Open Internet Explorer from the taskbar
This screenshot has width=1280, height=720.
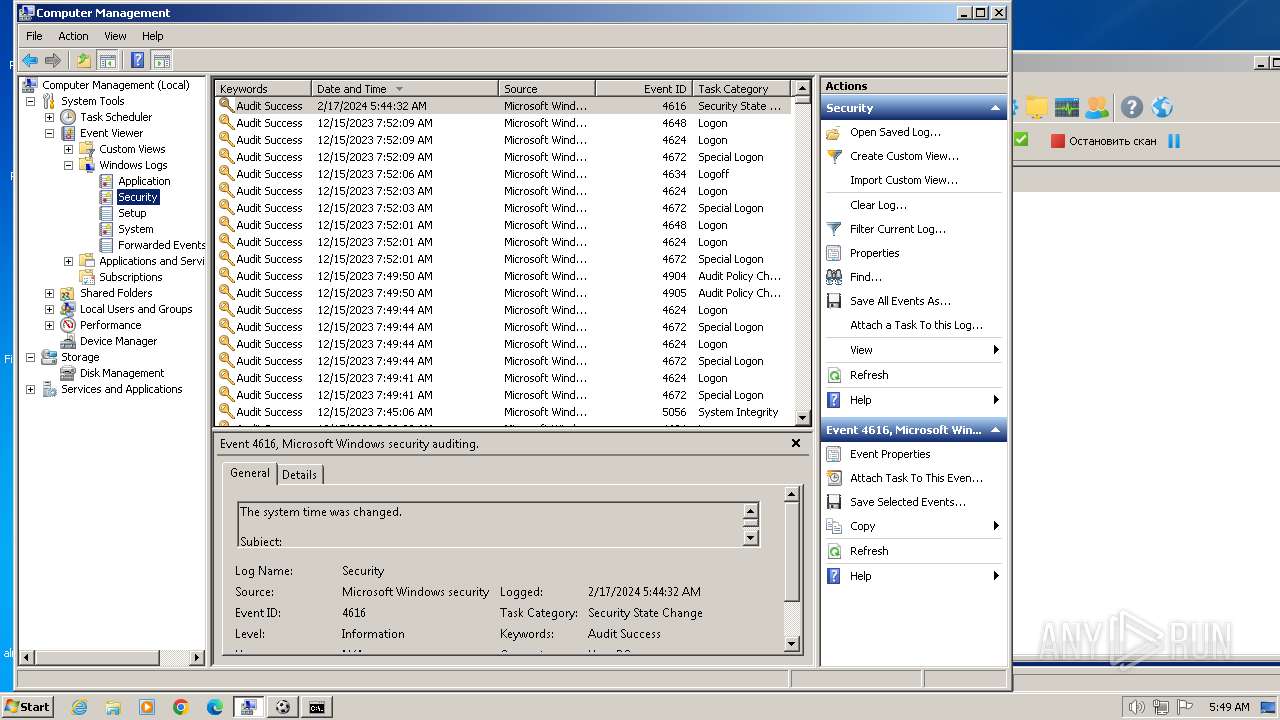[x=79, y=707]
